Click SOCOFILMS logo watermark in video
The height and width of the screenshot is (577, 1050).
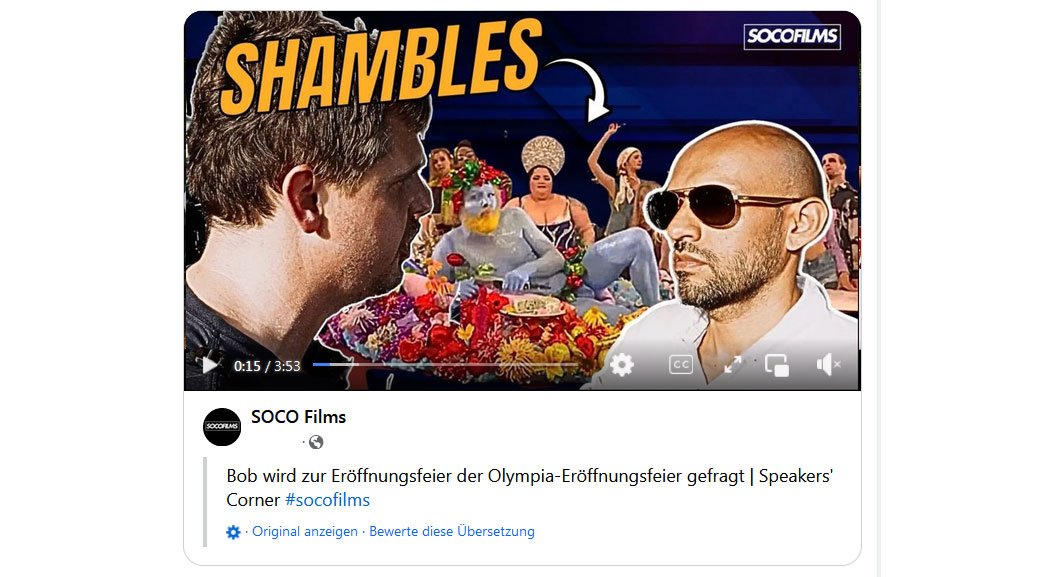coord(792,35)
